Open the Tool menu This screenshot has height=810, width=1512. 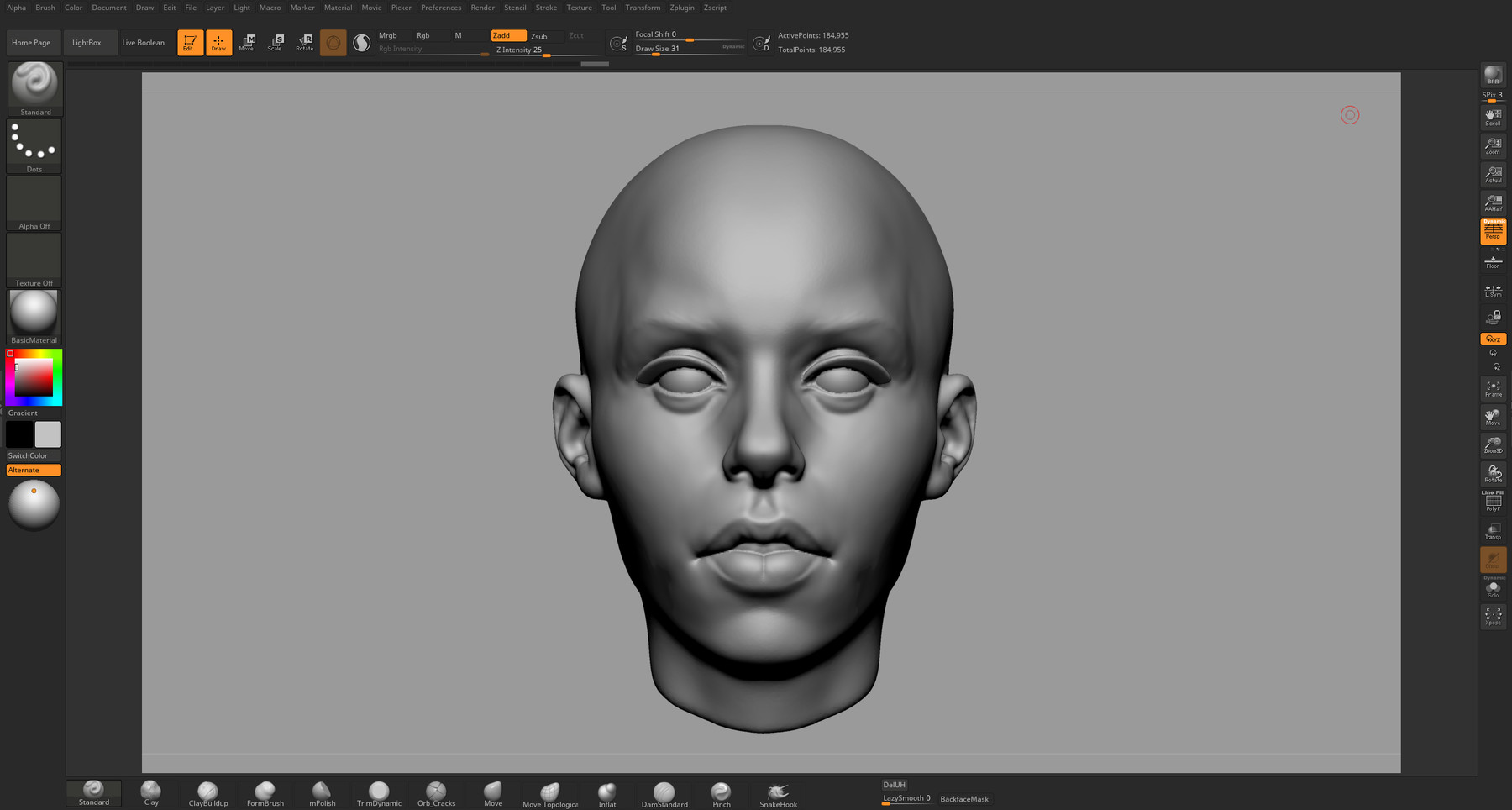pos(608,8)
